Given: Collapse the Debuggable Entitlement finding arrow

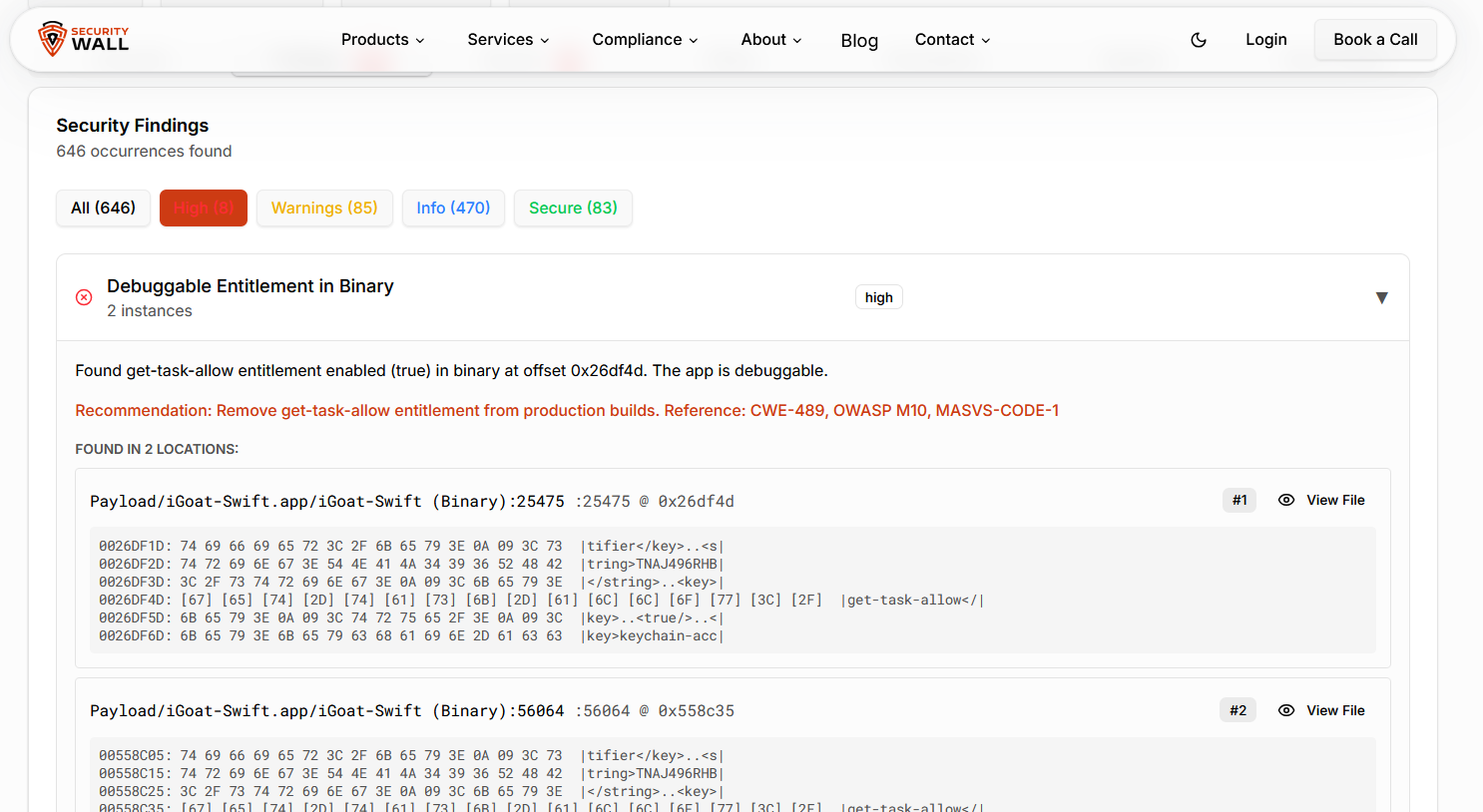Looking at the screenshot, I should (1381, 297).
